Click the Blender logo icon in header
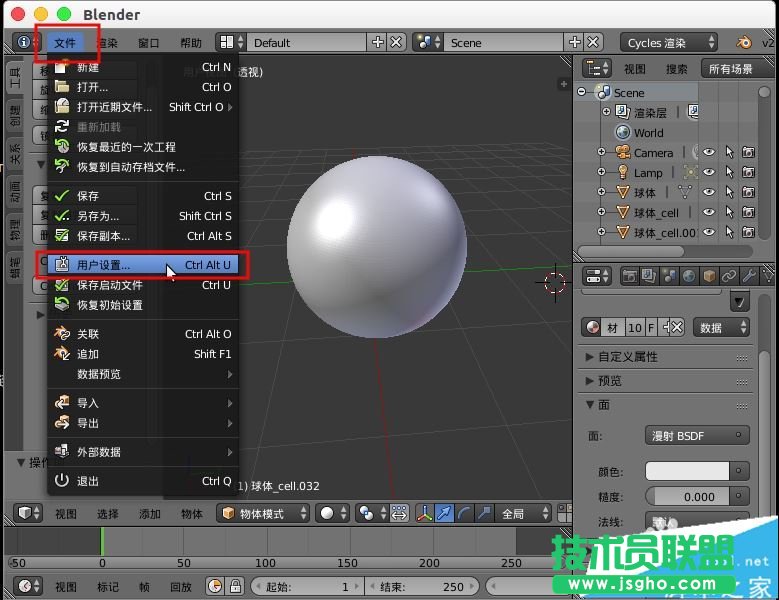The image size is (779, 600). pyautogui.click(x=744, y=43)
